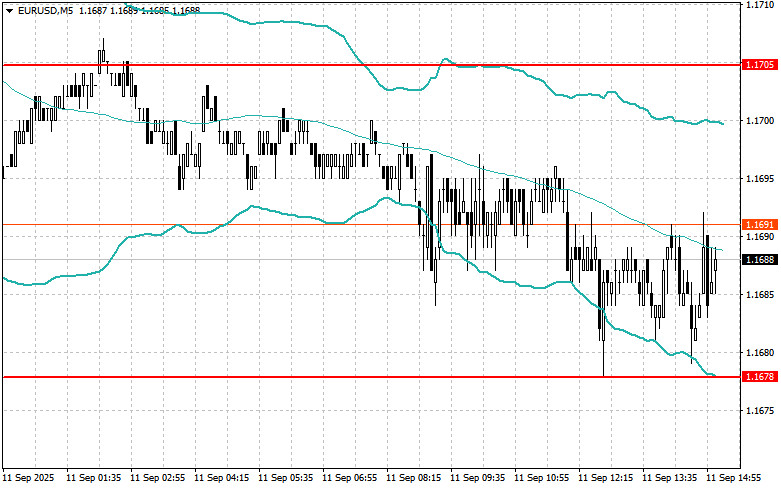Click the 1.1695 price scale label
The height and width of the screenshot is (489, 781).
760,179
